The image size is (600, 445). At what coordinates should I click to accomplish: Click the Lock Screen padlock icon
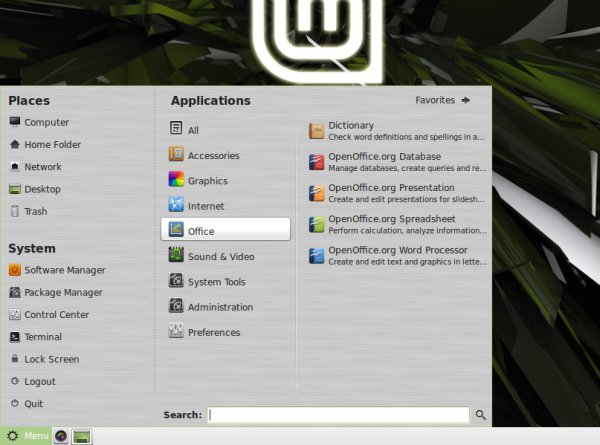[15, 359]
